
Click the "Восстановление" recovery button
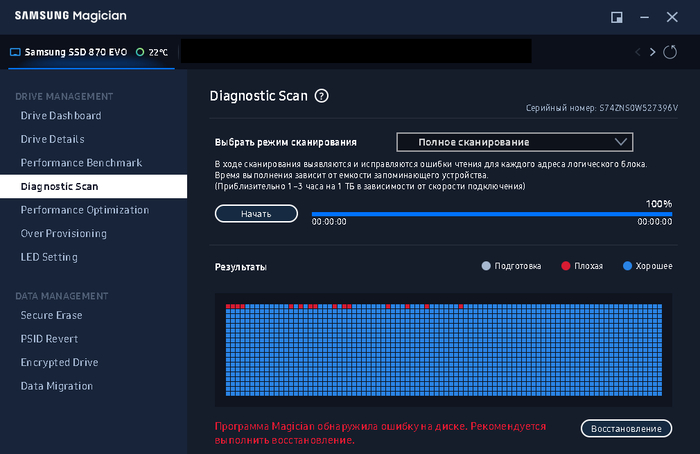[626, 429]
